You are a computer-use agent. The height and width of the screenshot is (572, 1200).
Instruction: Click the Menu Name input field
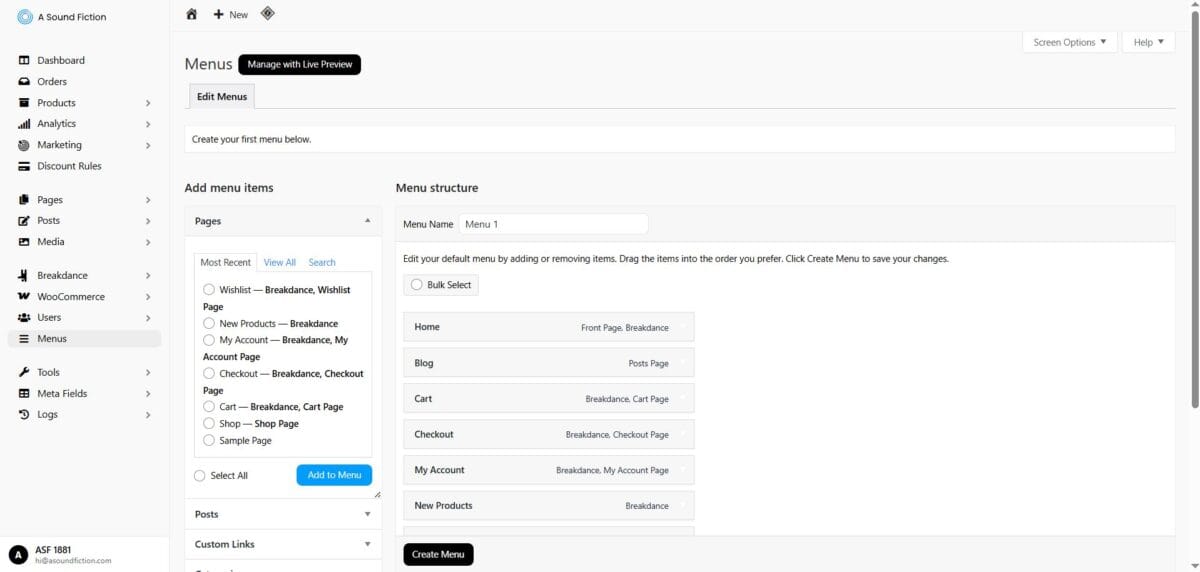pos(553,224)
